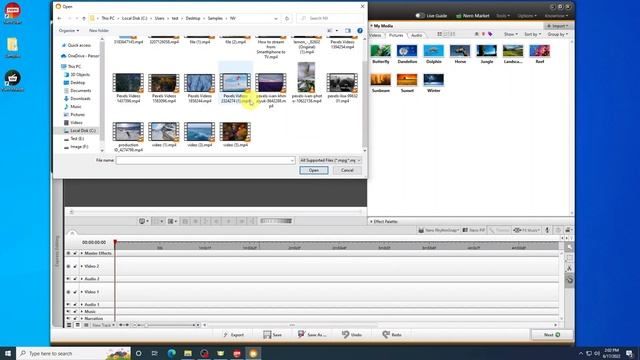Open the Sort by dropdown
This screenshot has width=640, height=360.
(532, 34)
